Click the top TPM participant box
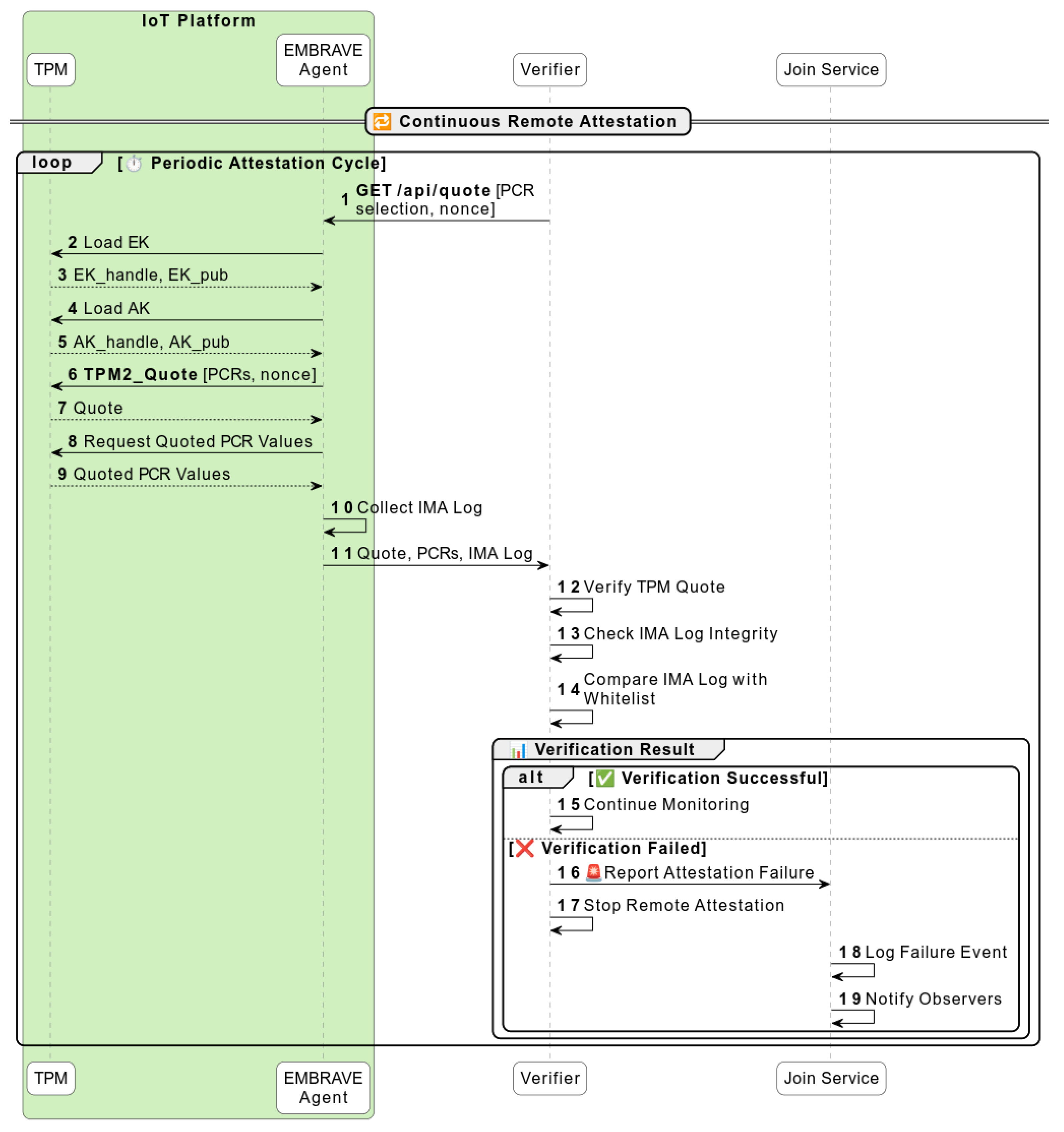The image size is (1064, 1132). point(51,69)
